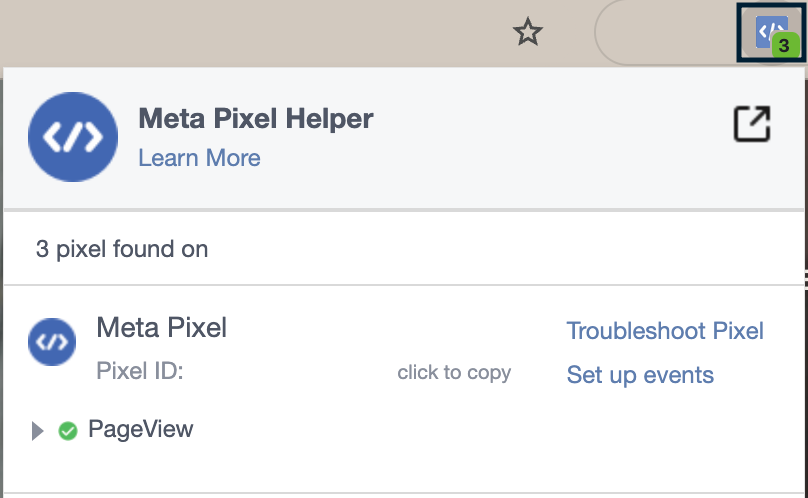Click the Meta Pixel heading
This screenshot has width=808, height=498.
161,327
